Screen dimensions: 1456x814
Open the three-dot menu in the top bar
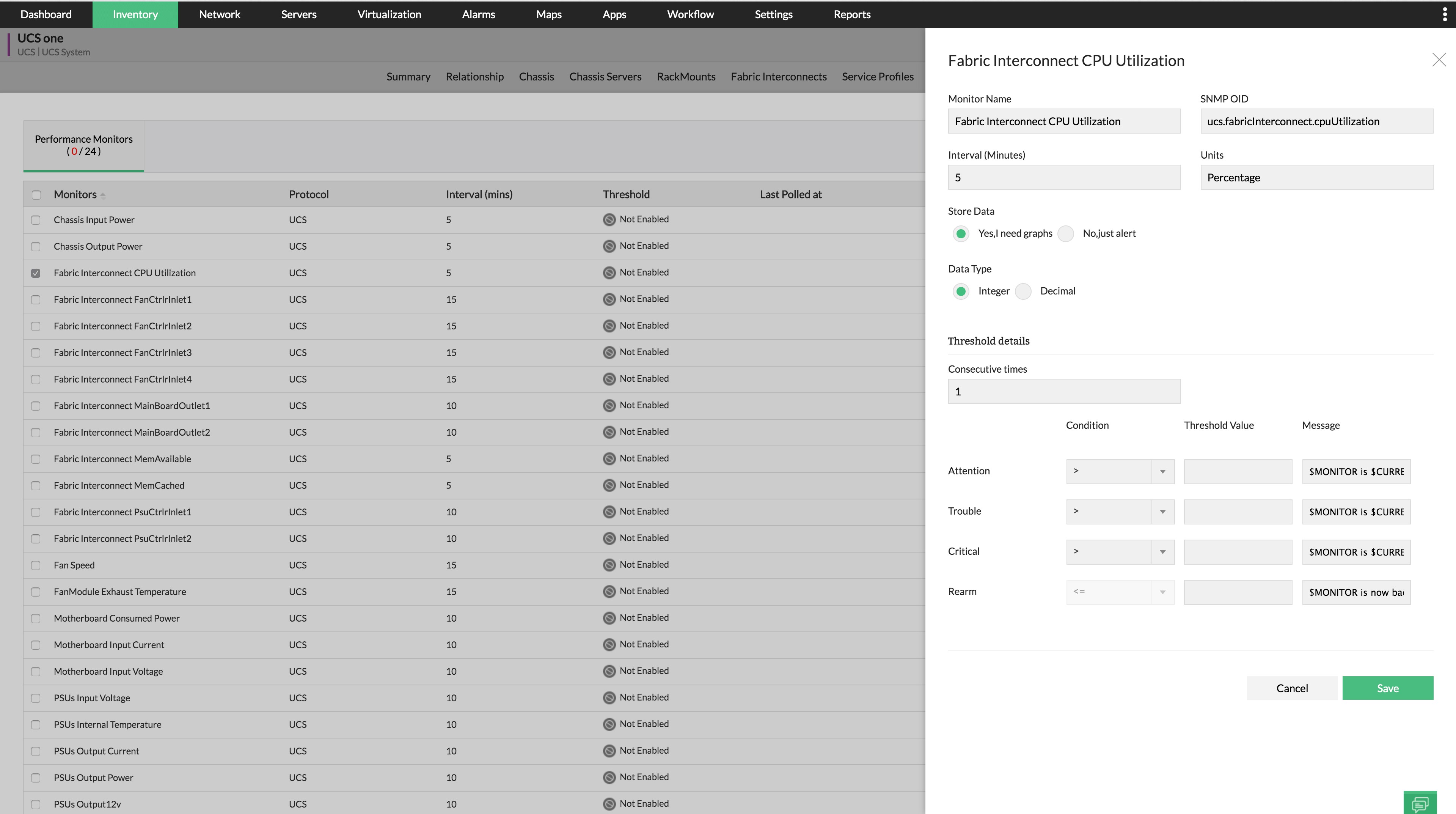(x=1444, y=14)
